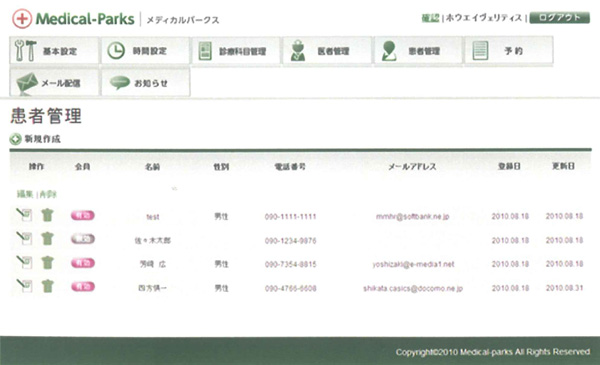
Task: Toggle membership badge for 四方慎一
Action: click(83, 287)
